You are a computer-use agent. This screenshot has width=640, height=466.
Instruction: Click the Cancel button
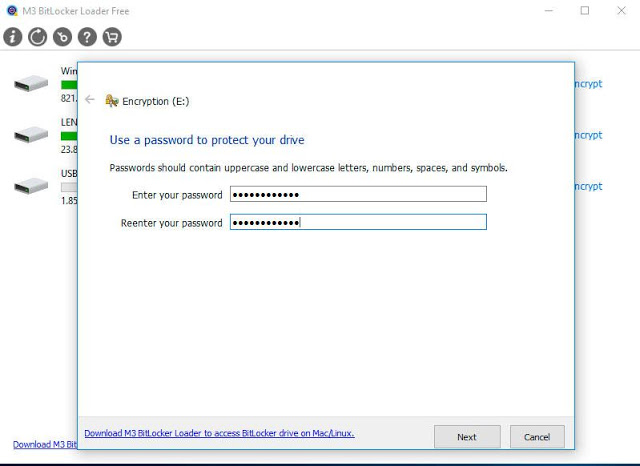pyautogui.click(x=537, y=437)
